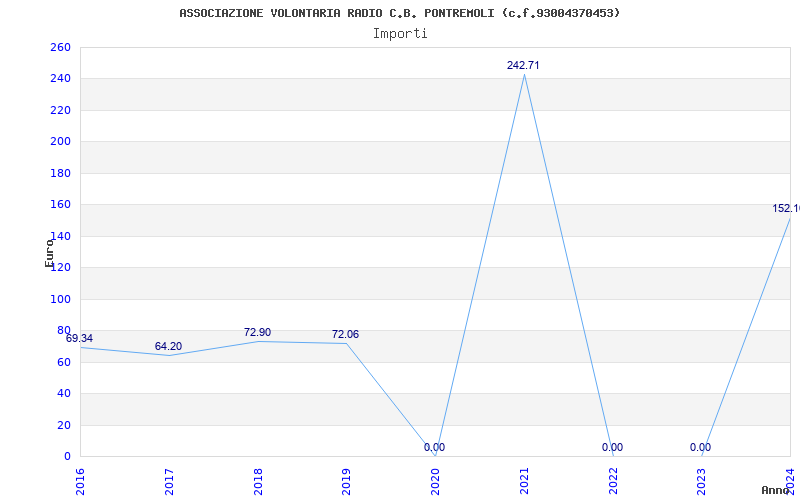
Task: Click the 2018 data point on the line
Action: pyautogui.click(x=258, y=341)
